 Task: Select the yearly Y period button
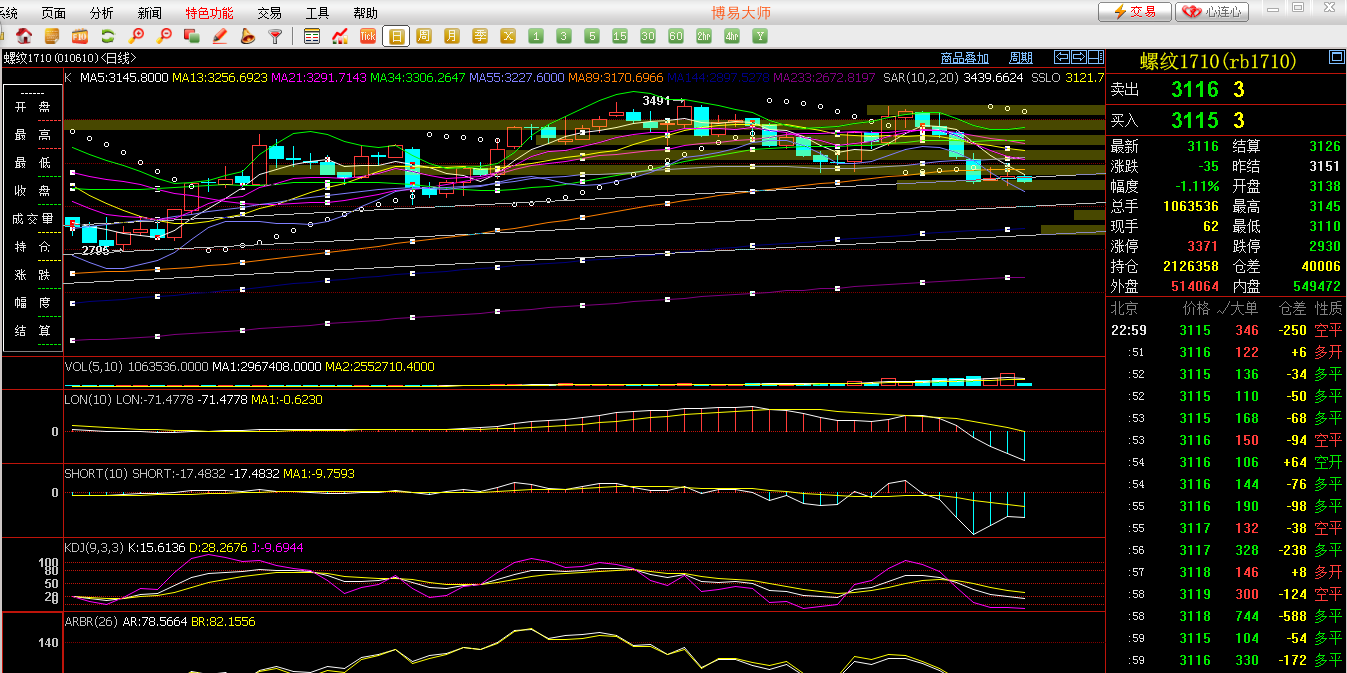tap(760, 36)
